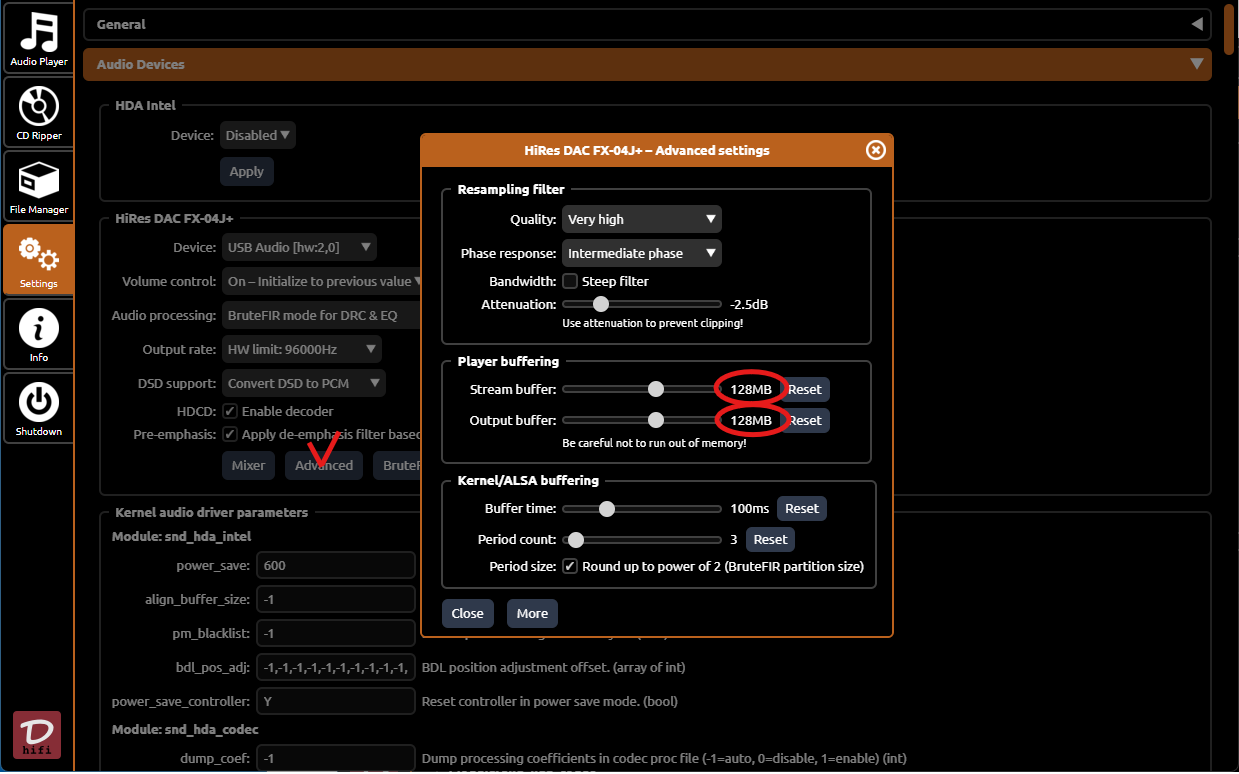Close the Advanced settings dialog with X

coord(875,150)
